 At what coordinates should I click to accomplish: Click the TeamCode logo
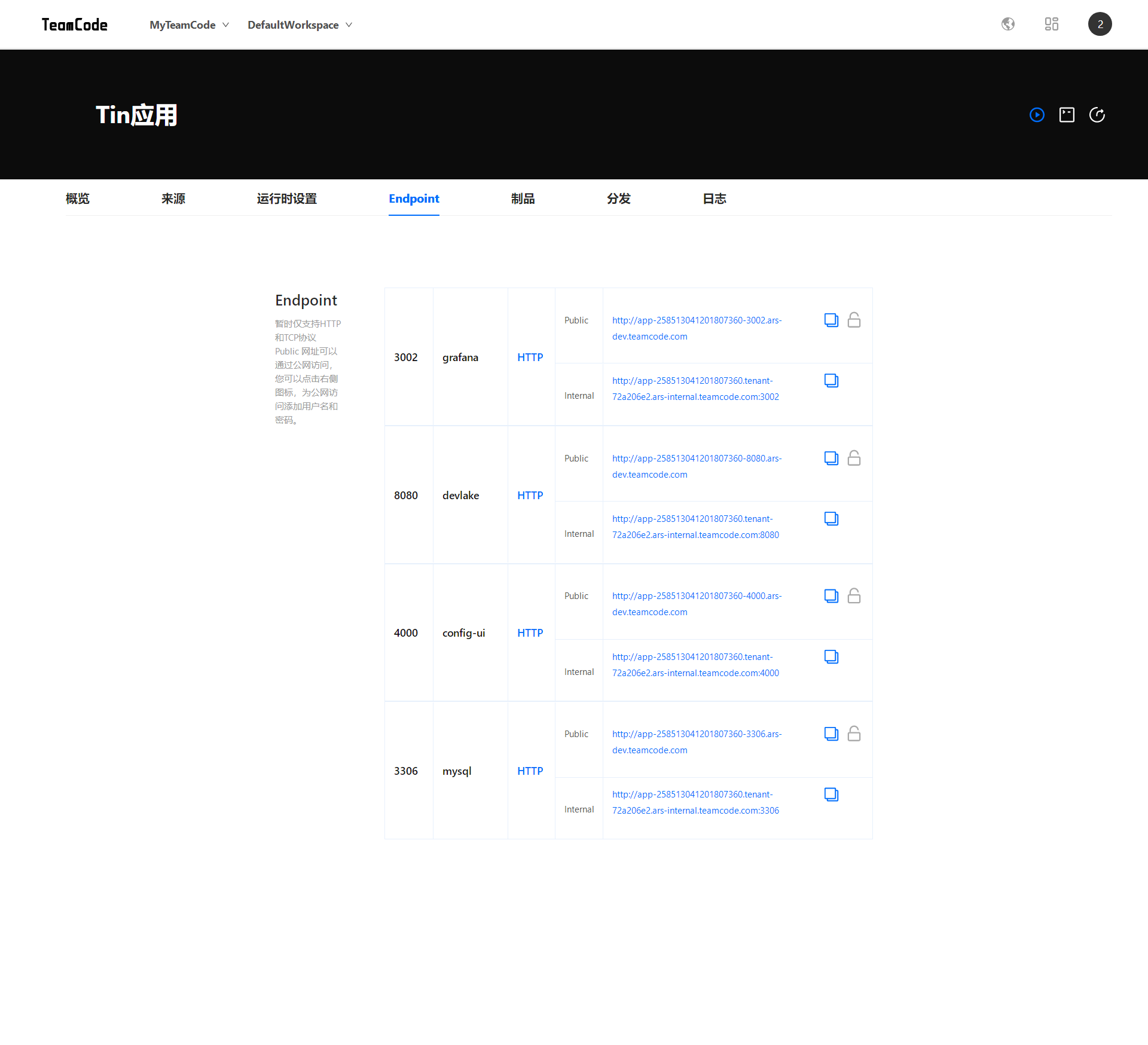tap(75, 25)
